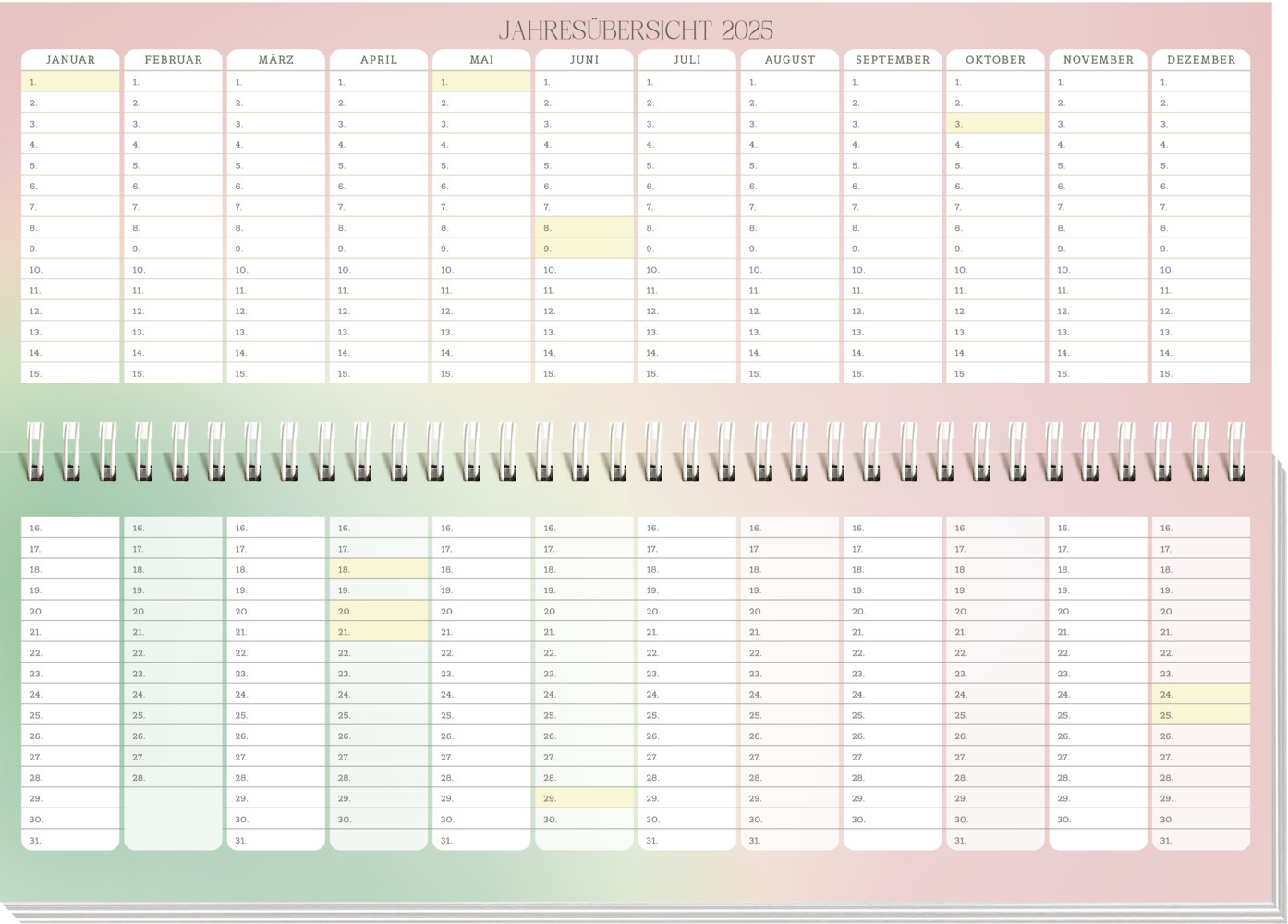
Task: Select the APRIL column header
Action: coord(379,60)
